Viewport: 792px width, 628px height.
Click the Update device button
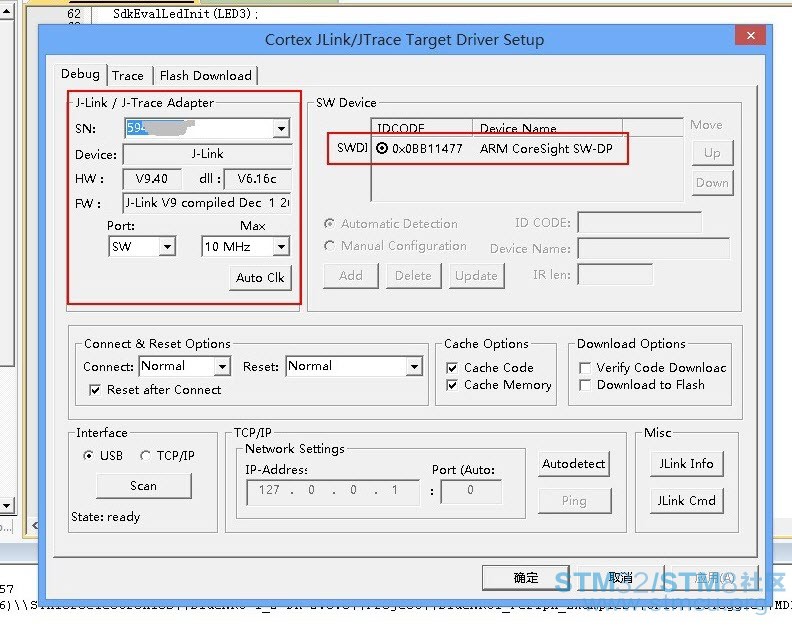(x=476, y=276)
